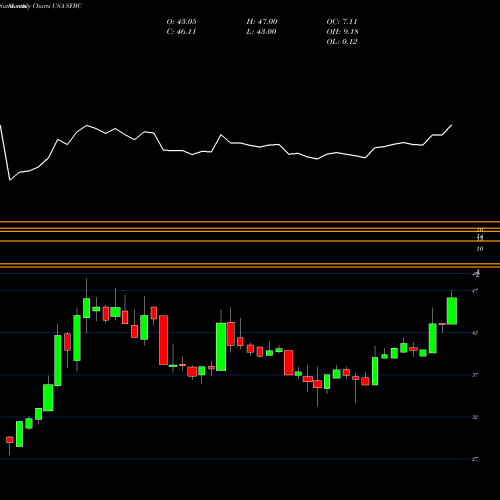Image resolution: width=500 pixels, height=500 pixels.
Task: Click the end point of the white line
Action: coord(452,125)
